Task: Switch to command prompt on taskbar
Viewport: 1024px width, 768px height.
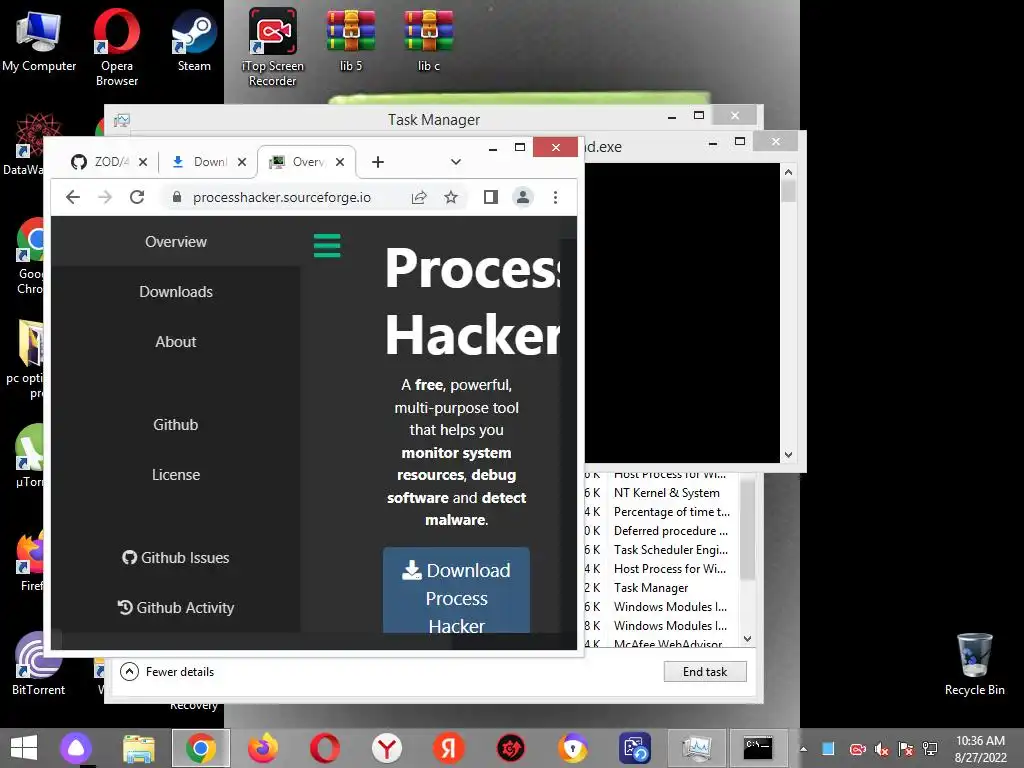Action: [x=758, y=748]
